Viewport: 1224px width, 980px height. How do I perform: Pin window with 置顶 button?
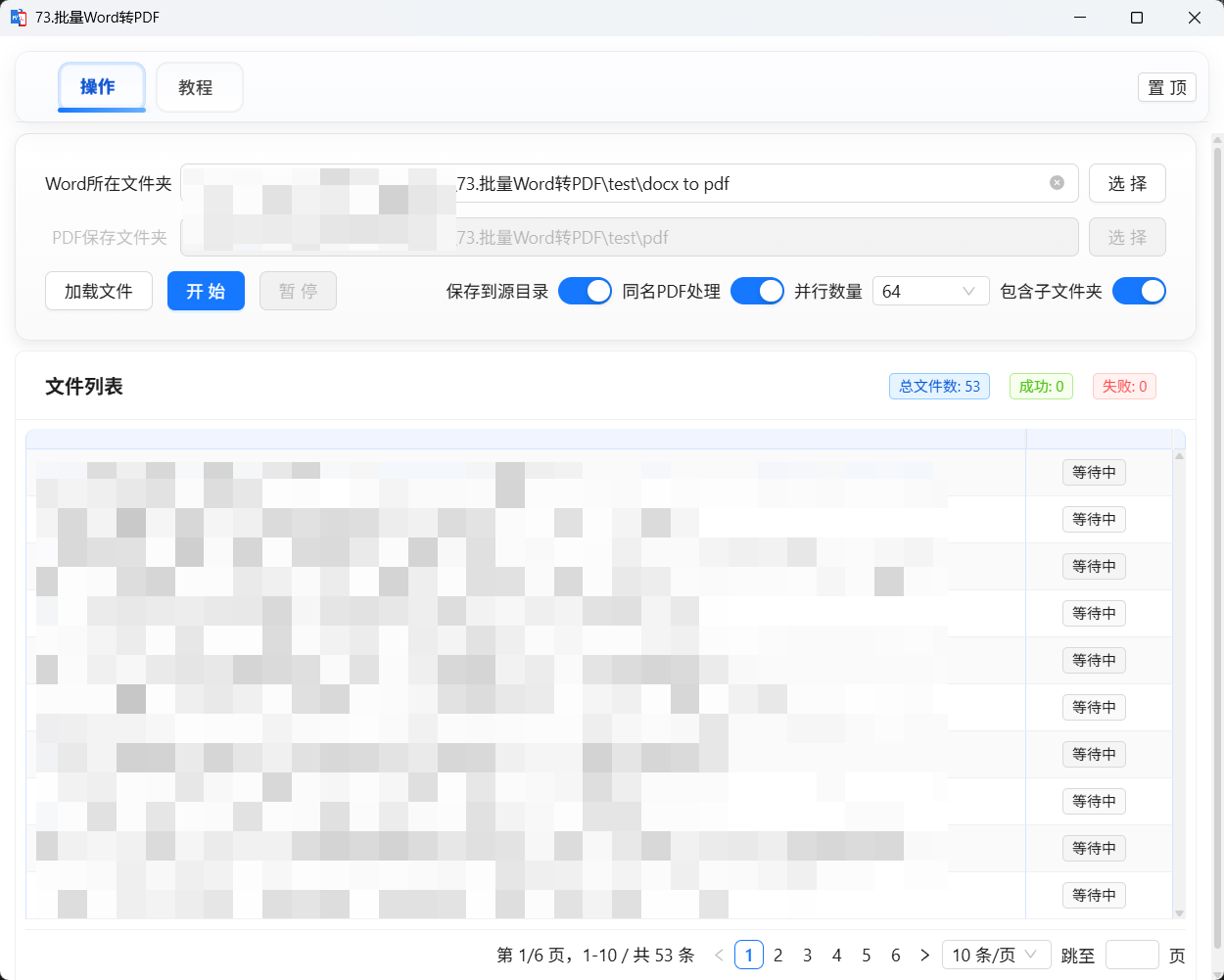[x=1166, y=87]
